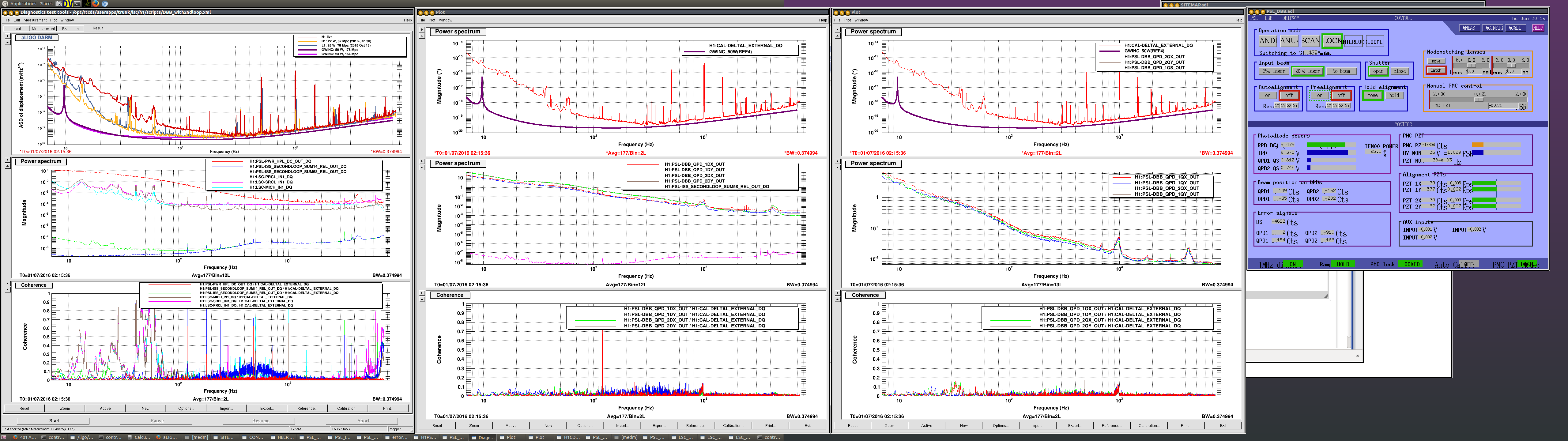Open the Places menu in the top panel

[x=46, y=4]
